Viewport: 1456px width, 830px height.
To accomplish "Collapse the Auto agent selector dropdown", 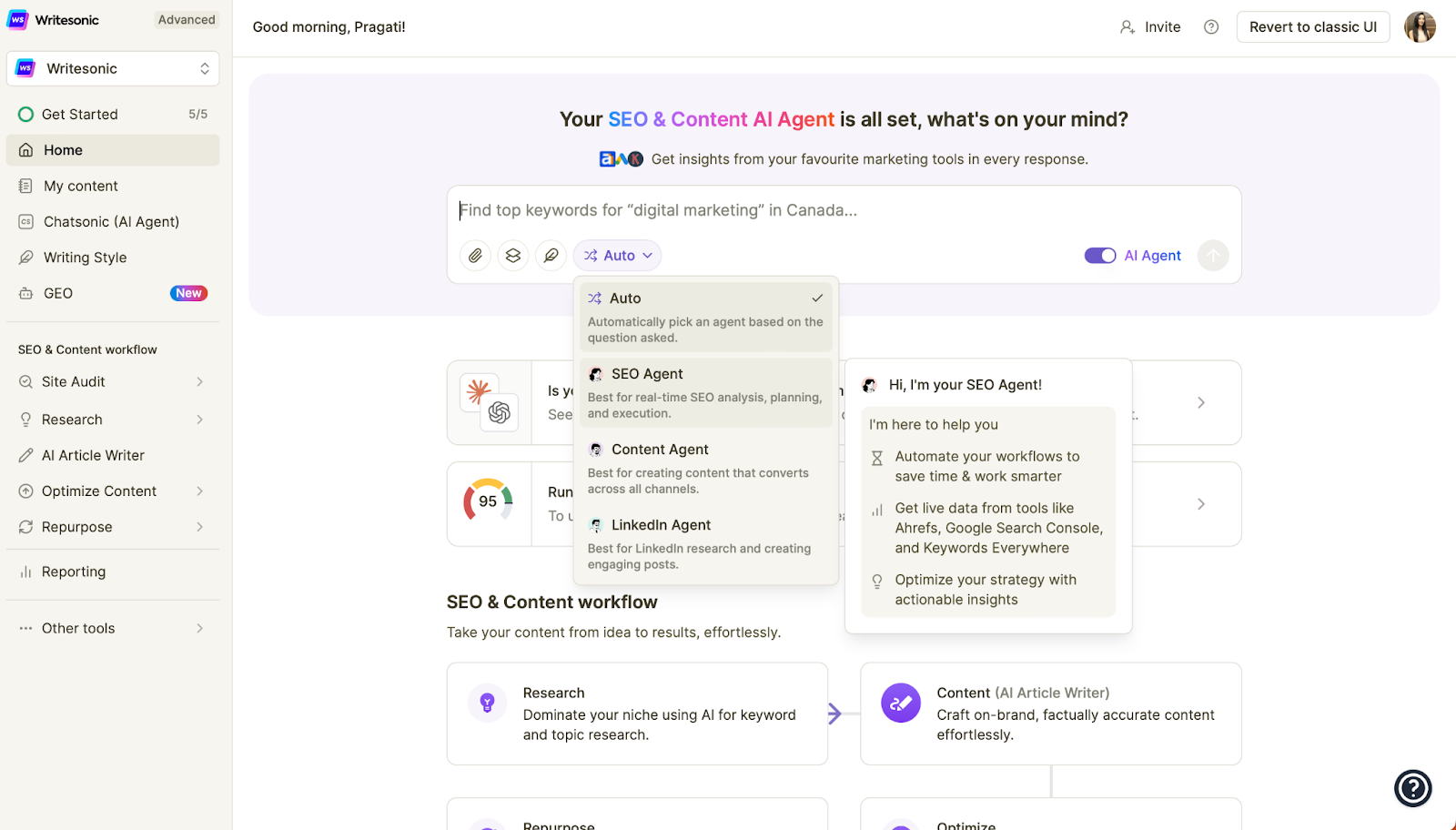I will tap(618, 256).
